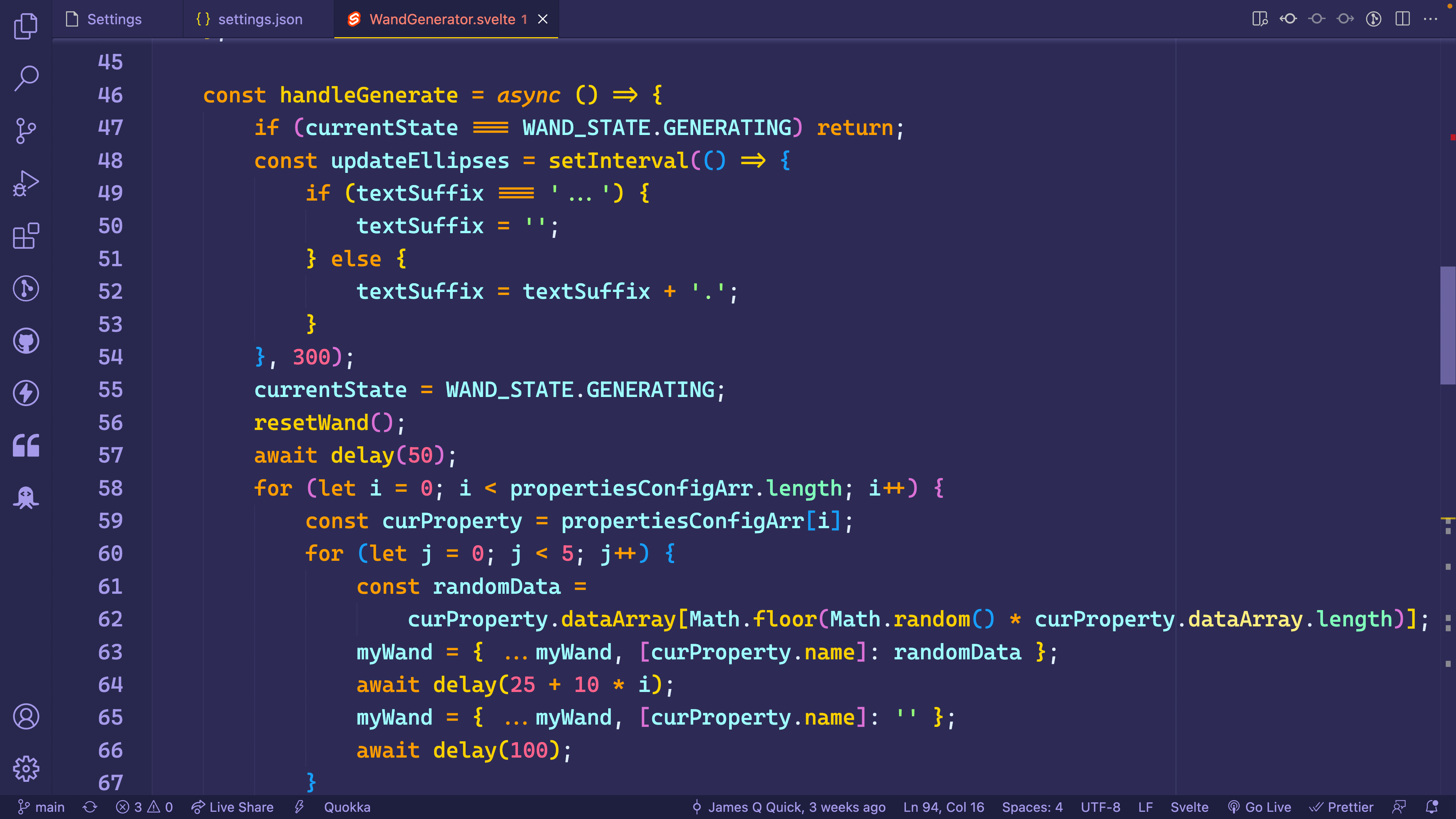This screenshot has height=819, width=1456.
Task: Click delay(100) on line 66
Action: click(497, 751)
